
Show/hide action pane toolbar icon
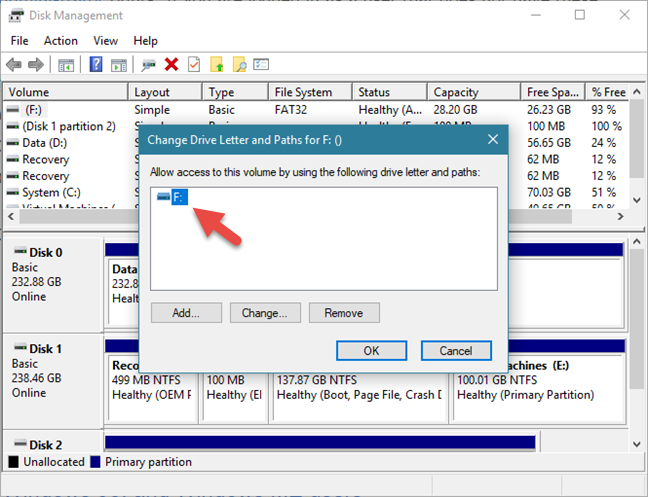[x=119, y=65]
